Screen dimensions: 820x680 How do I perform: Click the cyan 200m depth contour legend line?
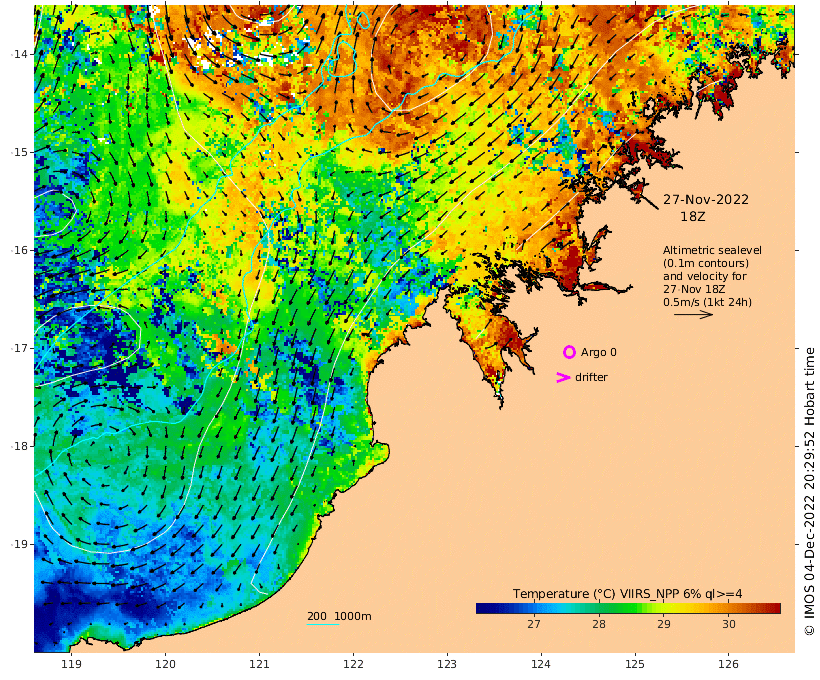[x=323, y=624]
